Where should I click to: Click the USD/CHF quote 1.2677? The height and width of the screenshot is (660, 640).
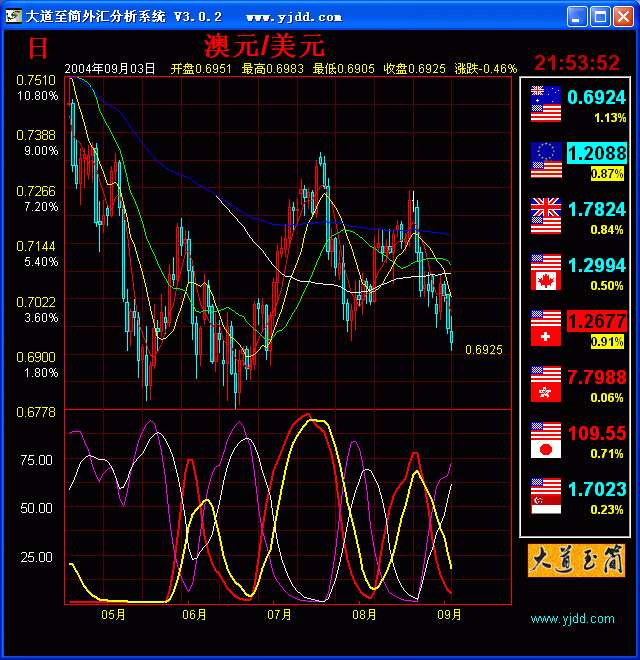597,321
